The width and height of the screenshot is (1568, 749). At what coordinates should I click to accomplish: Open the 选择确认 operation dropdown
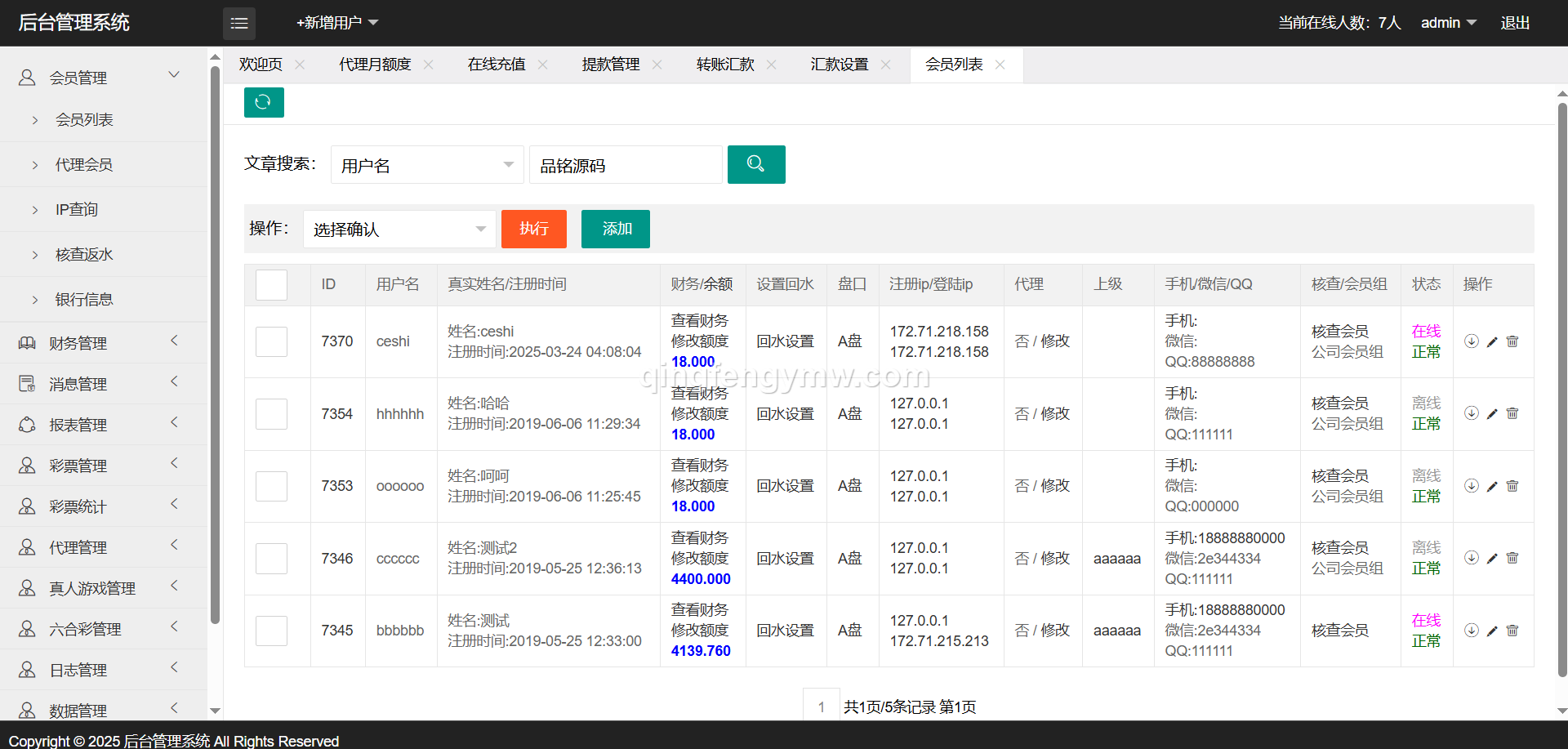[x=399, y=230]
